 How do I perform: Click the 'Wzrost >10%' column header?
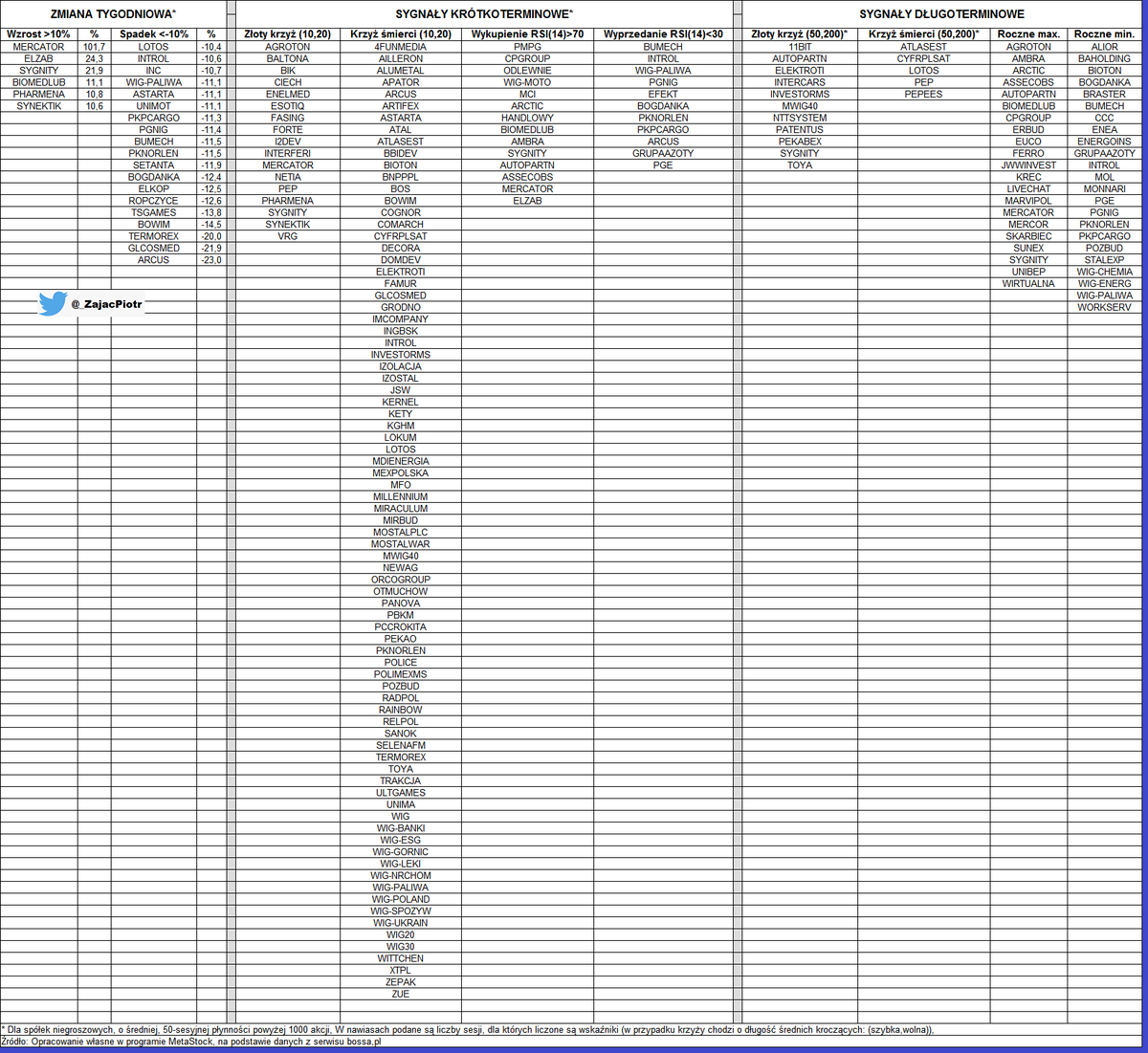(x=39, y=34)
